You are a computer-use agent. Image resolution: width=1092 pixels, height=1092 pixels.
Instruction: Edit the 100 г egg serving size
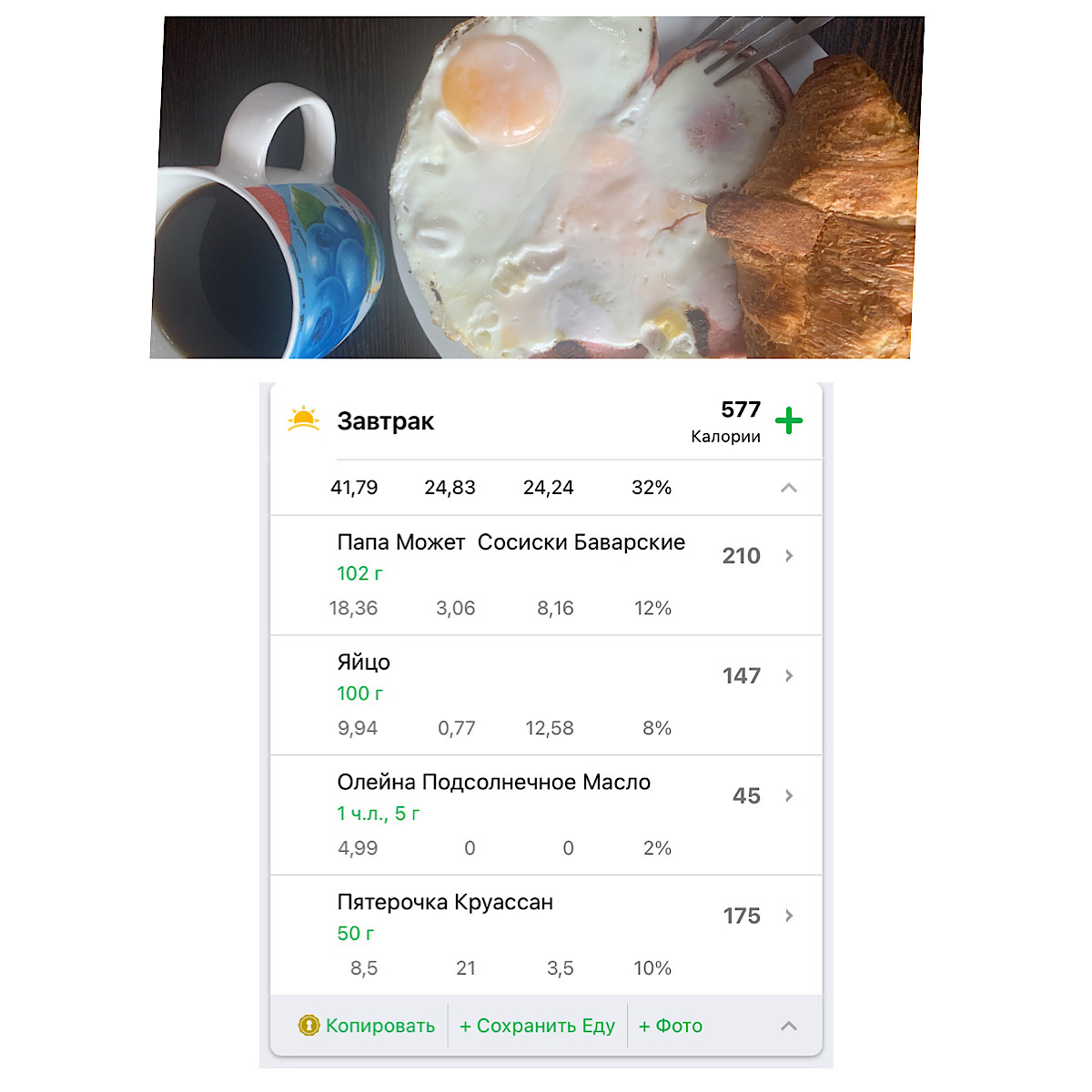tap(359, 693)
